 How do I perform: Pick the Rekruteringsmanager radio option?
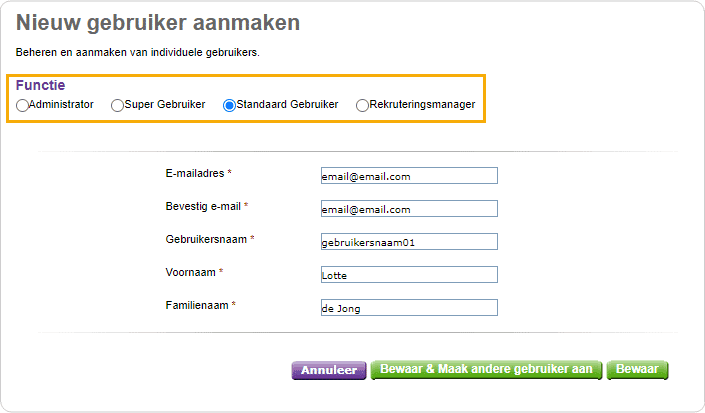[x=362, y=105]
